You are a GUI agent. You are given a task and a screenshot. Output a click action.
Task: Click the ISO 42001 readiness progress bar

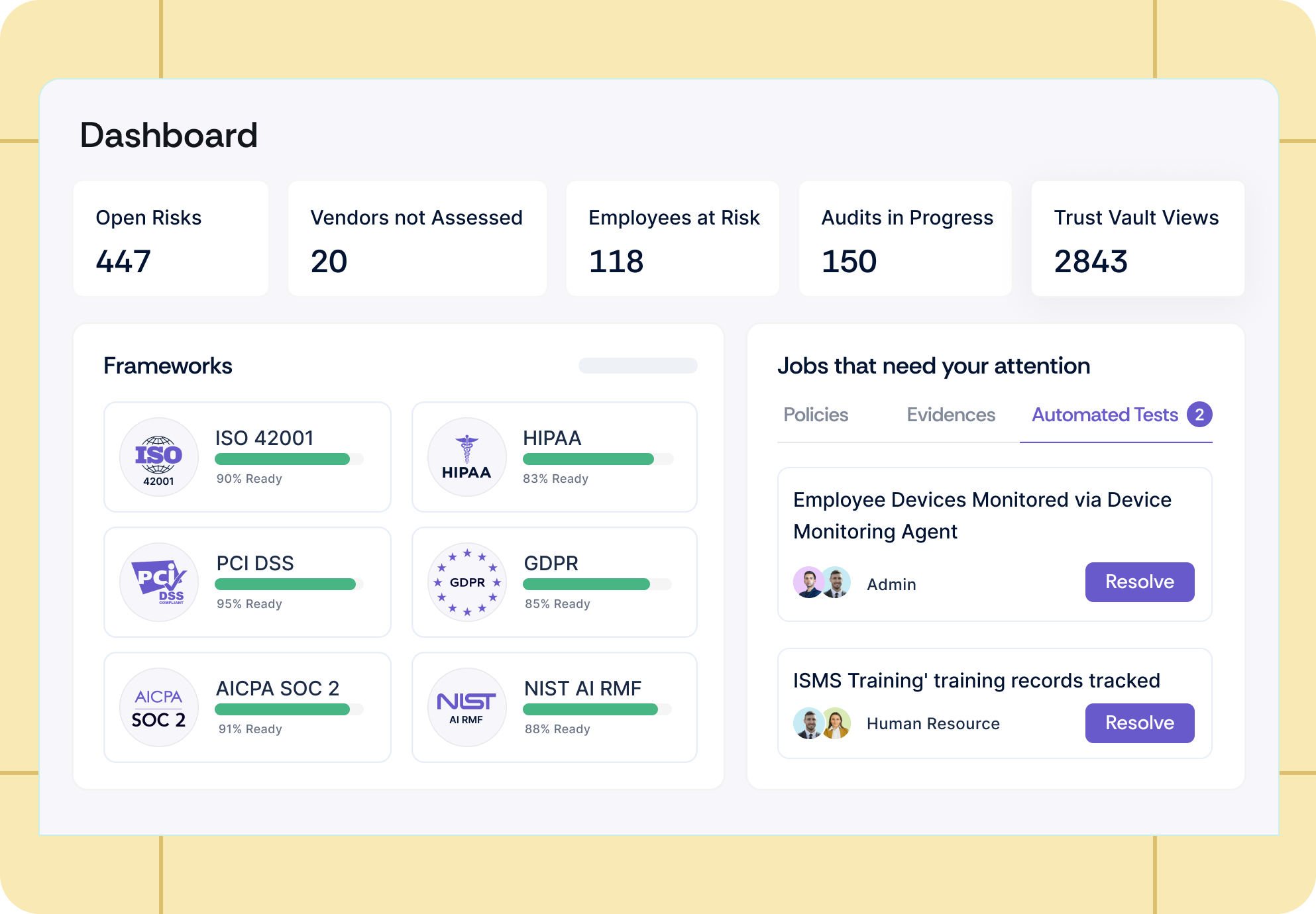pyautogui.click(x=289, y=459)
